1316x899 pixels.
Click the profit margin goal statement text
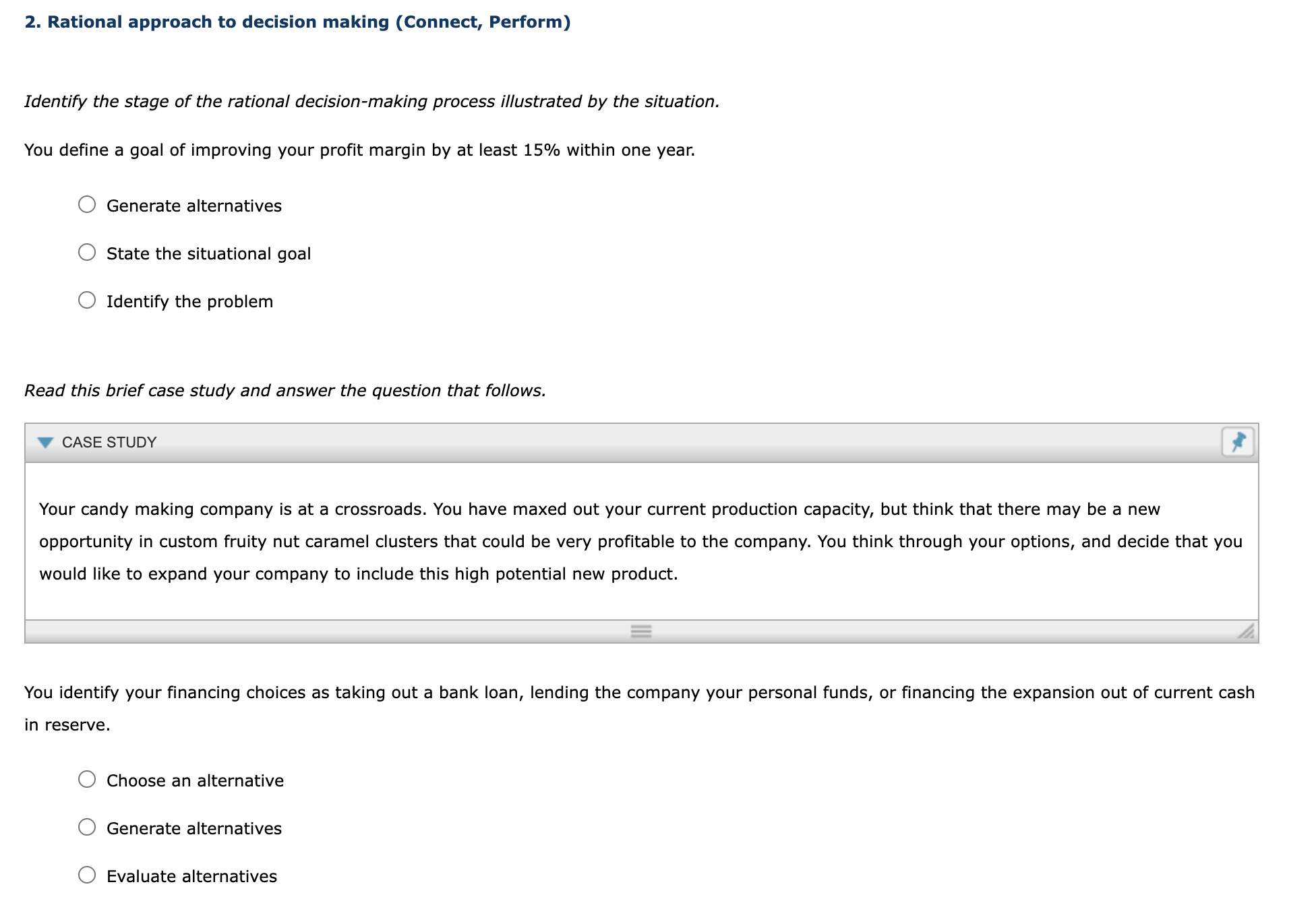pyautogui.click(x=359, y=150)
